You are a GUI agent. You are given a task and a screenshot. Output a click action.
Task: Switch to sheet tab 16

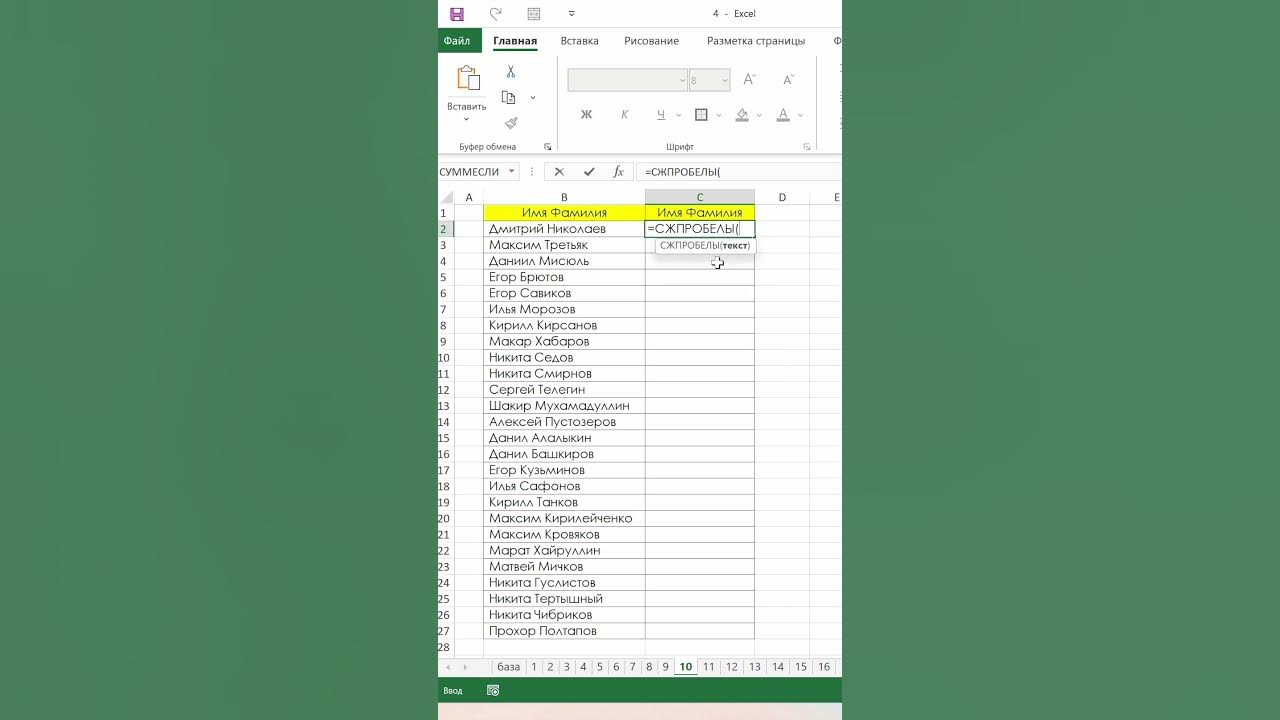pyautogui.click(x=823, y=667)
